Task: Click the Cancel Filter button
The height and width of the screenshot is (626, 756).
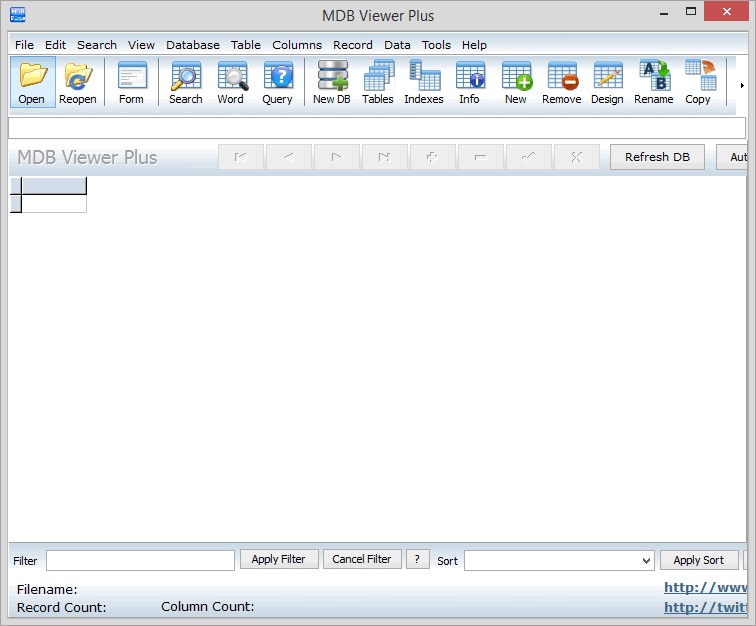Action: [x=362, y=559]
